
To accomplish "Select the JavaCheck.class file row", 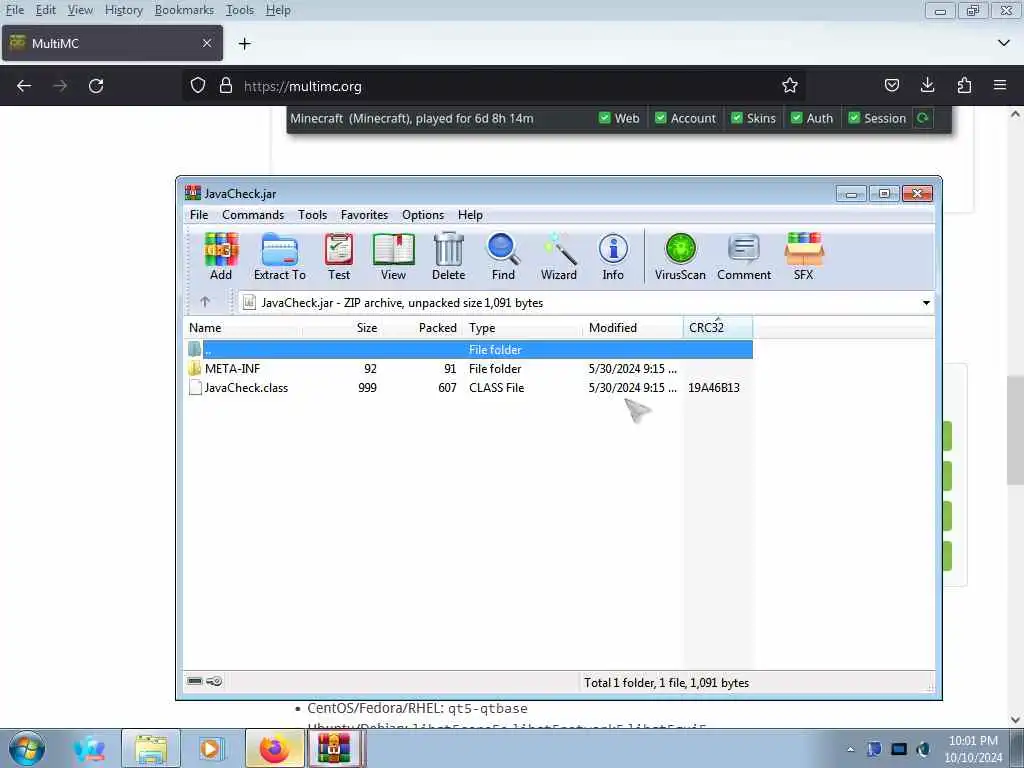I will [x=469, y=388].
